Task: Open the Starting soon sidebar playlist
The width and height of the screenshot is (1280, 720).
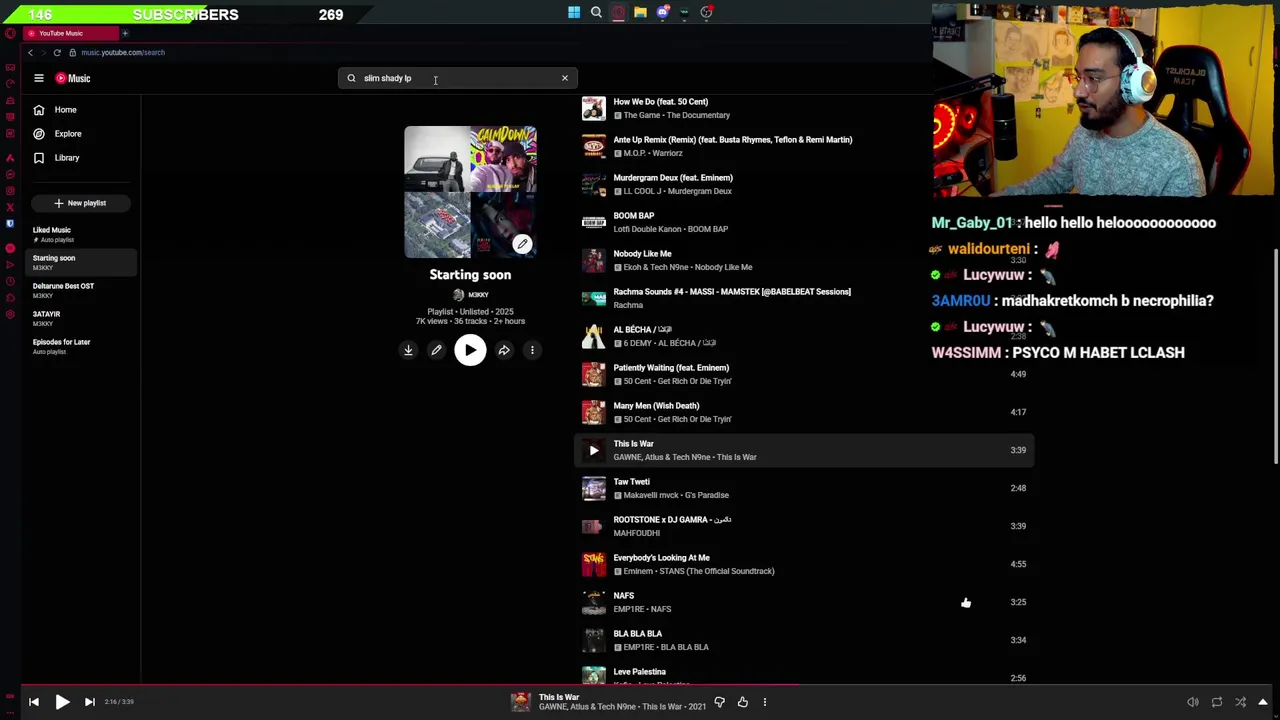Action: pyautogui.click(x=80, y=262)
